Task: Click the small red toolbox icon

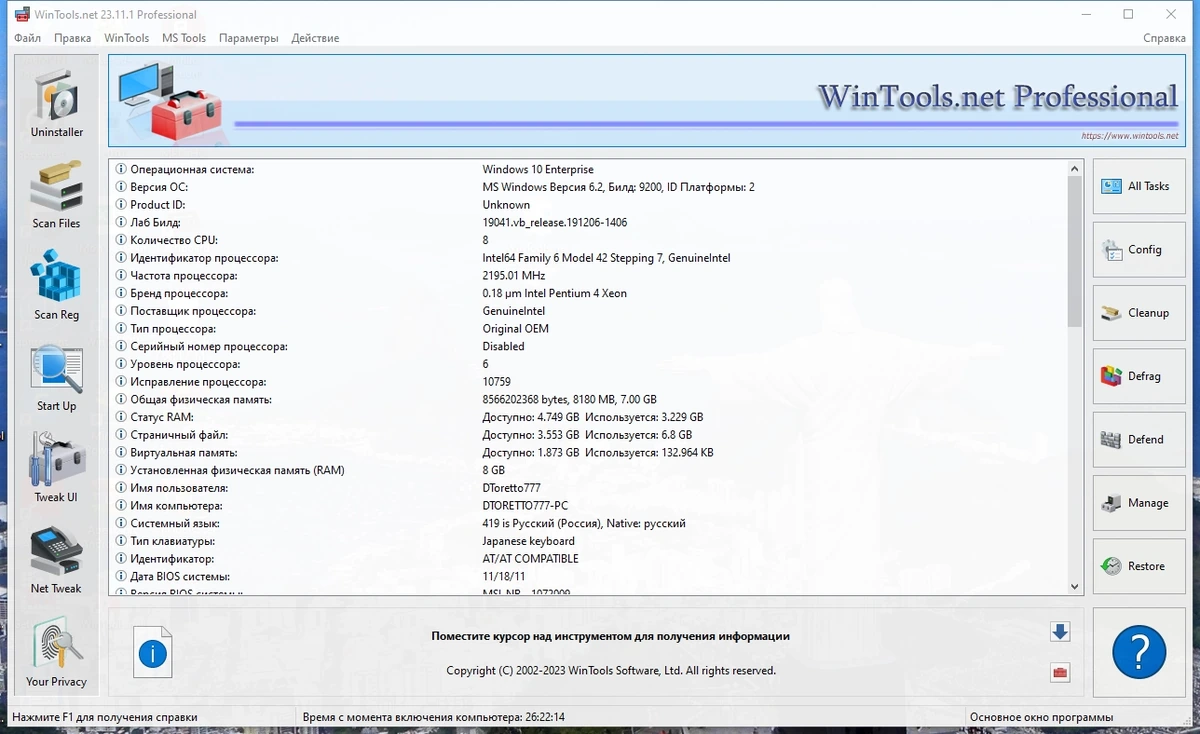Action: pyautogui.click(x=1061, y=672)
